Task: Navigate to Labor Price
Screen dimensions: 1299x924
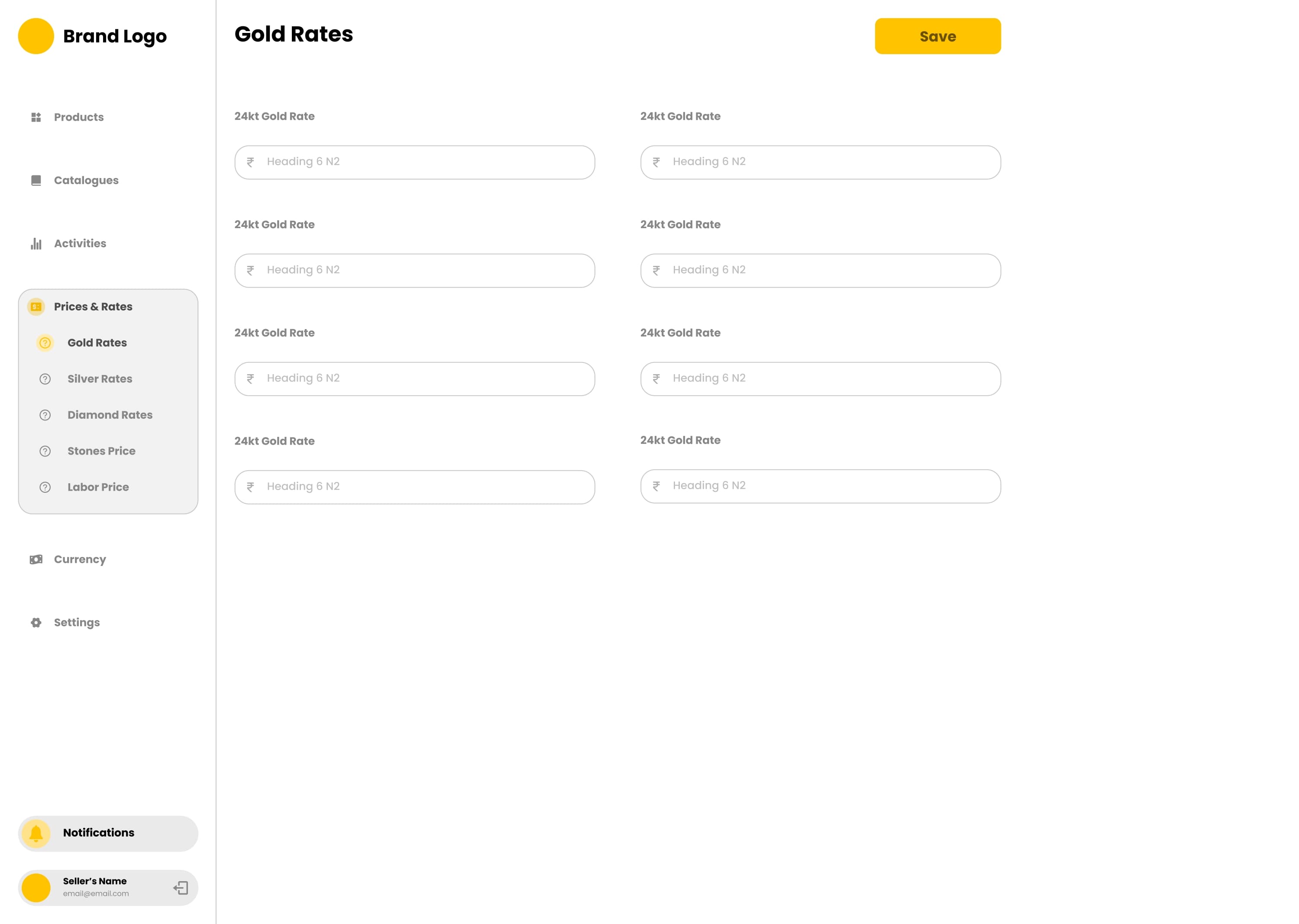Action: pyautogui.click(x=98, y=487)
